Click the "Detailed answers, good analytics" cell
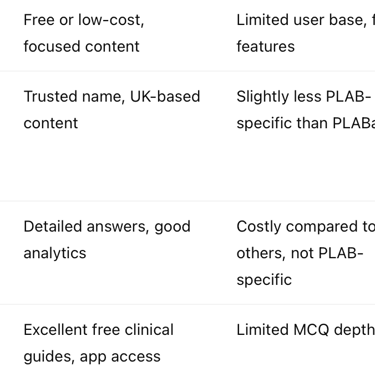Screen dimensions: 375x366 [107, 240]
